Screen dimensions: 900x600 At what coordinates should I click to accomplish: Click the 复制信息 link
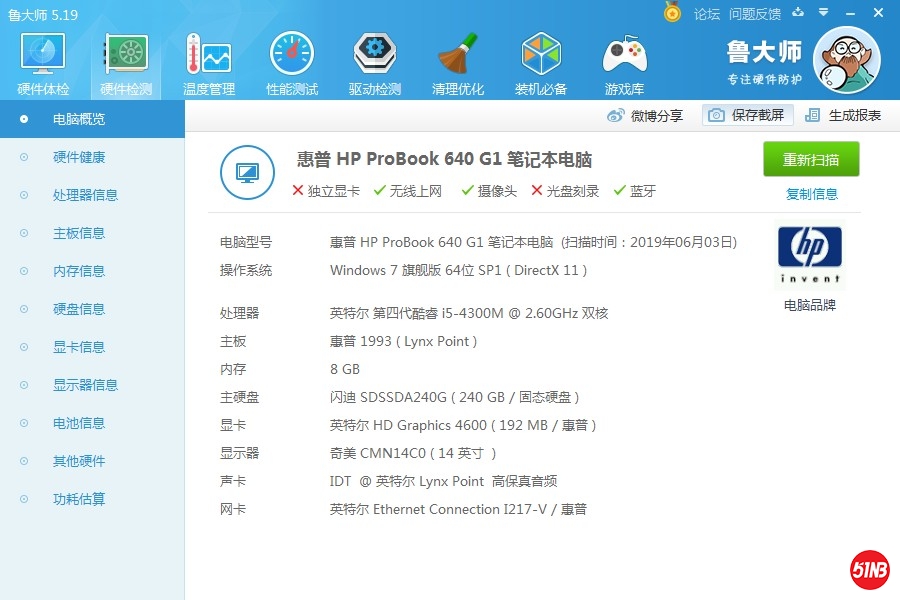812,194
